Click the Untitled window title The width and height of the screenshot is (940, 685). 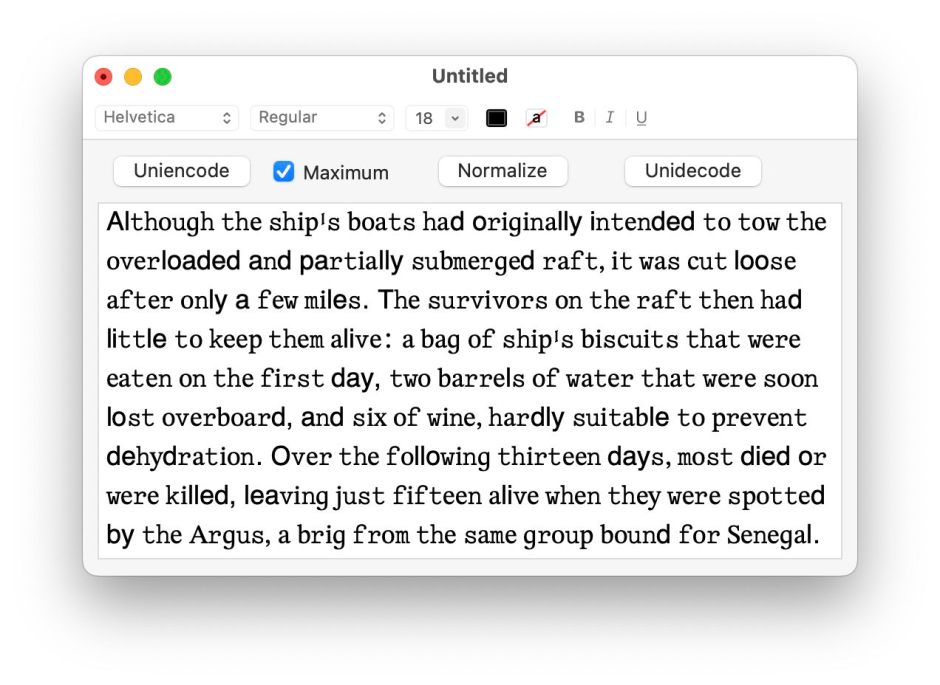pyautogui.click(x=469, y=76)
